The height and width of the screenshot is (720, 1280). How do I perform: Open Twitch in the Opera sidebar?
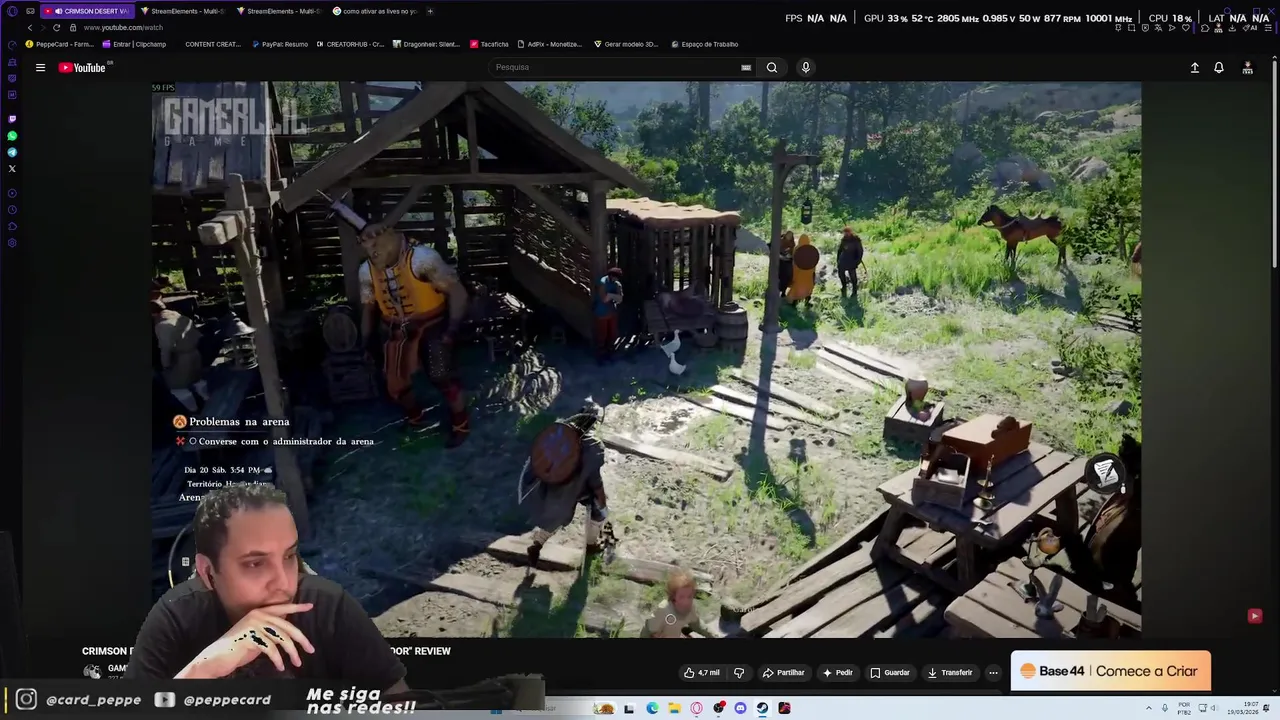pyautogui.click(x=12, y=119)
